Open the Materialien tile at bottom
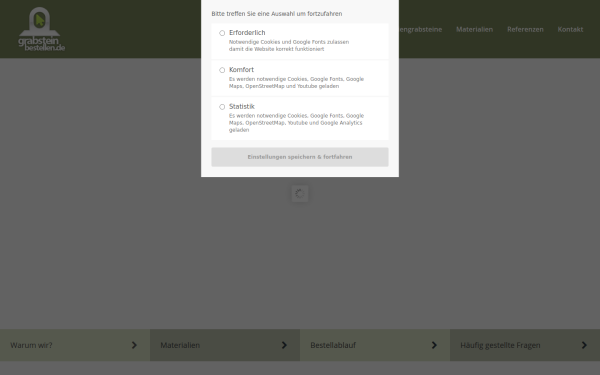 pyautogui.click(x=225, y=345)
